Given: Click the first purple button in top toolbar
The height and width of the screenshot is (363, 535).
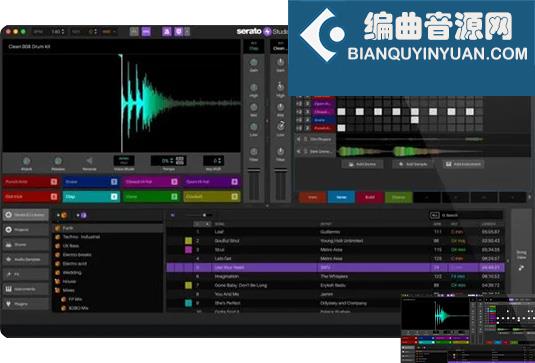Looking at the screenshot, I should [x=146, y=32].
